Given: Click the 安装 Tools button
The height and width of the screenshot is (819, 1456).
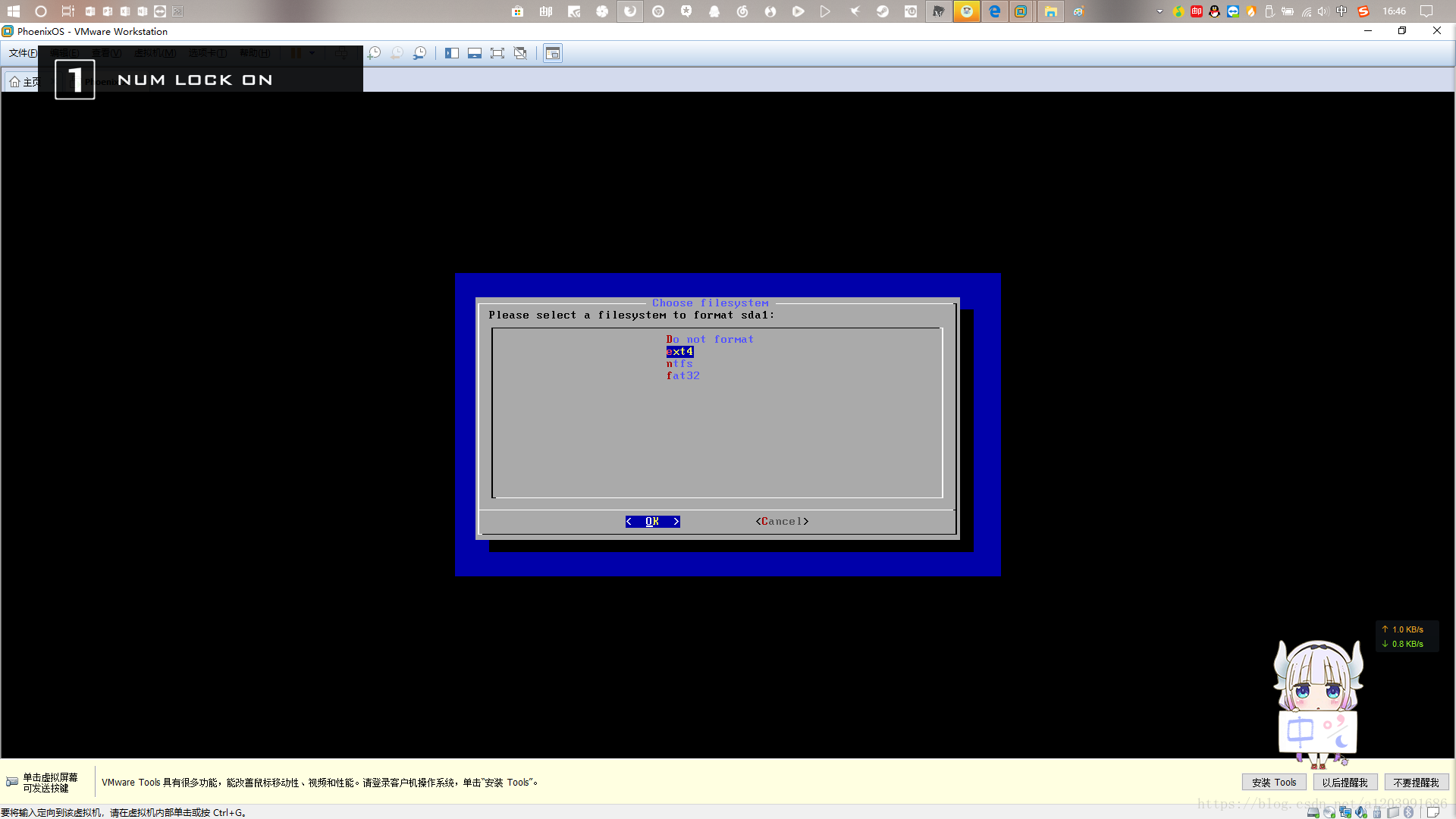Looking at the screenshot, I should (x=1273, y=783).
